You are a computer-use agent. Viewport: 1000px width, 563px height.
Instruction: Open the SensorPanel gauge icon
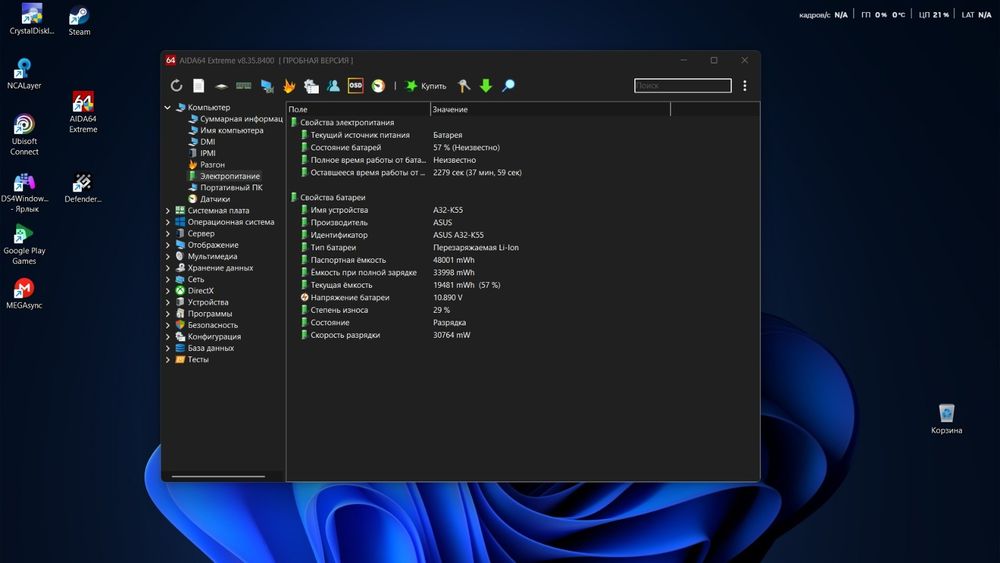pos(378,85)
